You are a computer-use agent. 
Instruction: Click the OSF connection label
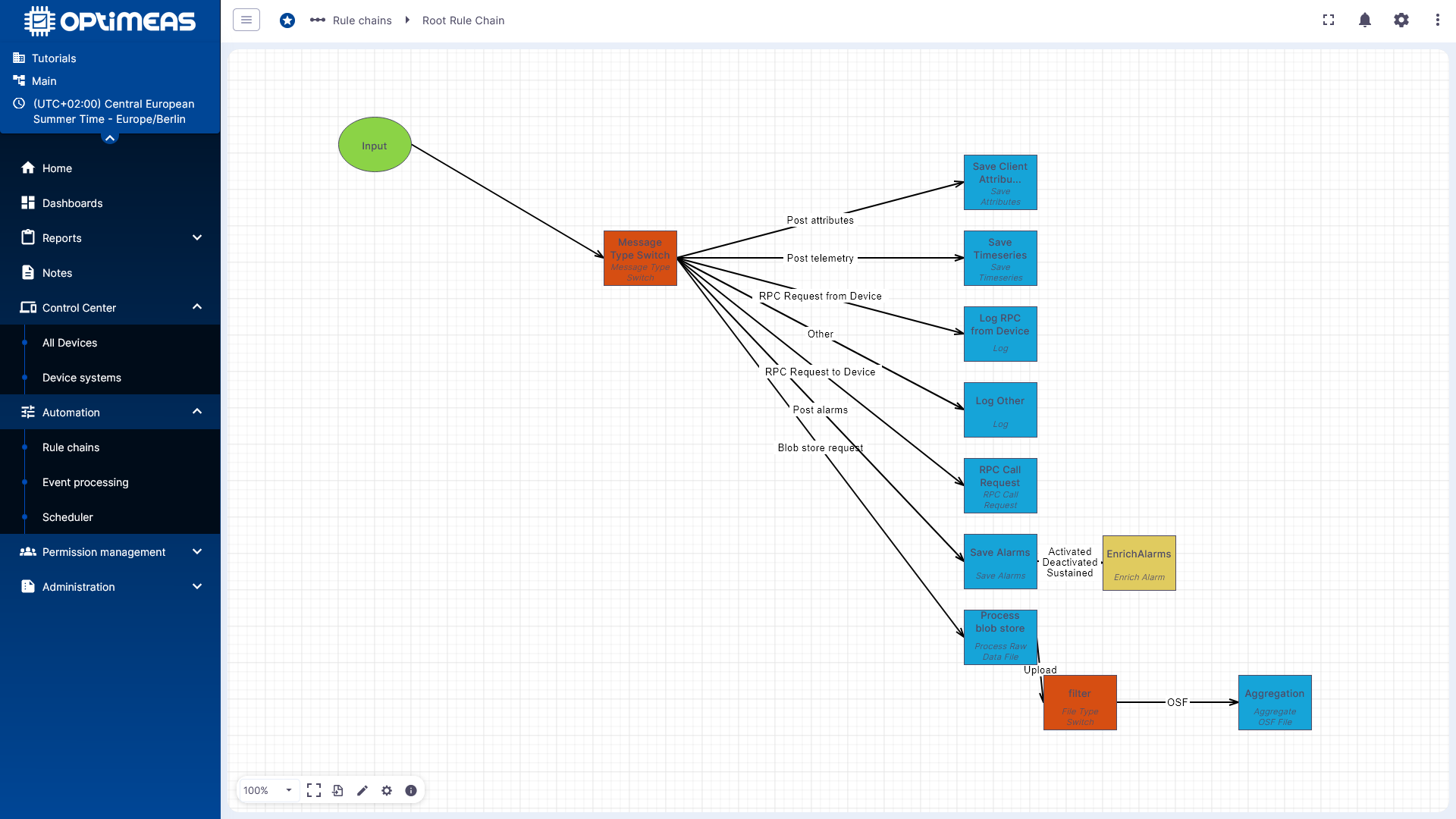click(x=1177, y=703)
